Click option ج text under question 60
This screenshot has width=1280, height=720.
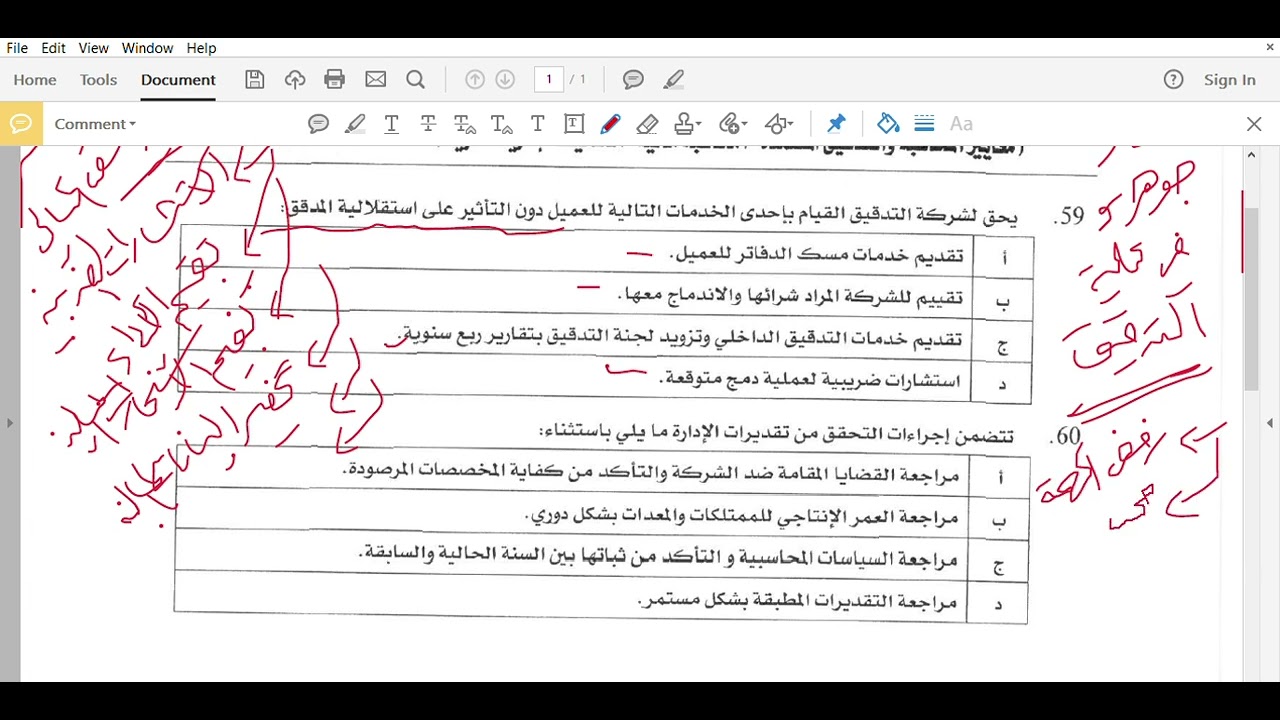point(658,557)
